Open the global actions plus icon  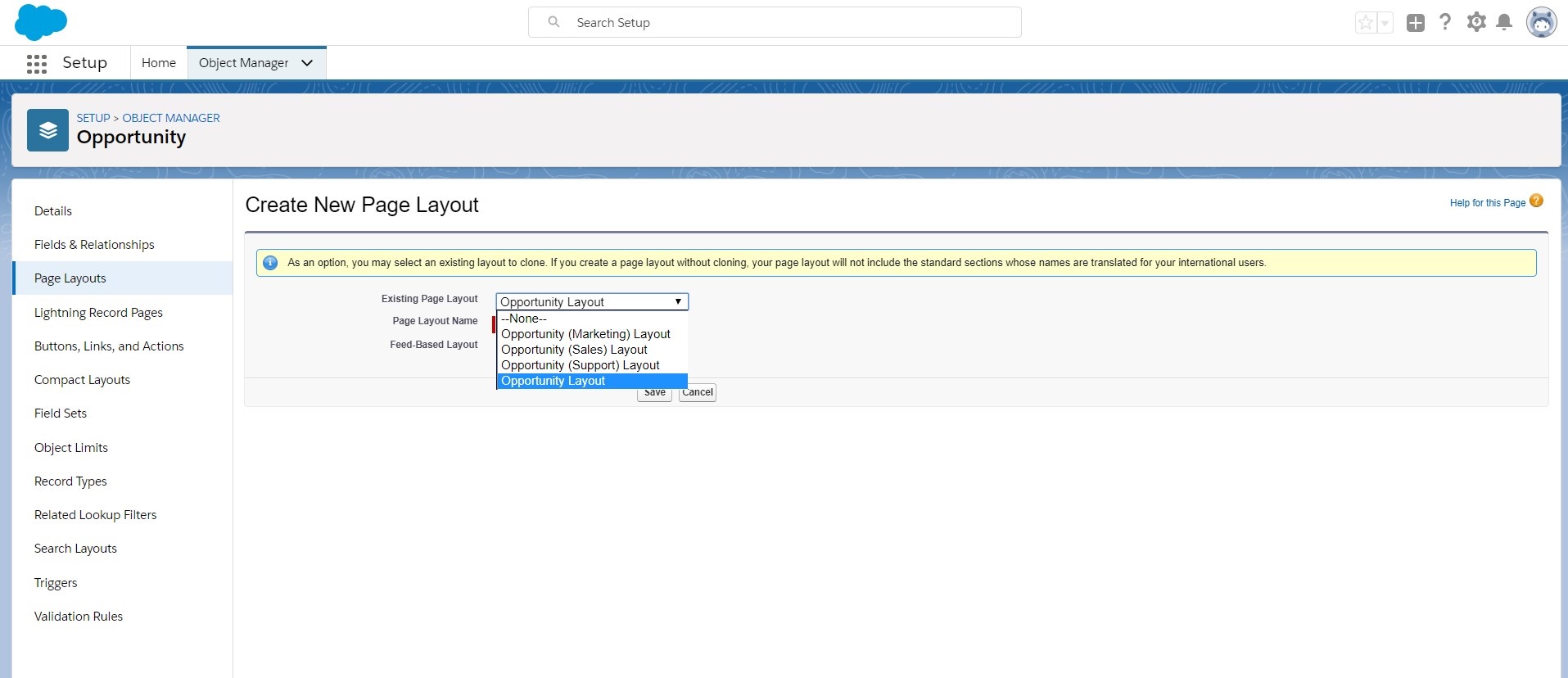pyautogui.click(x=1416, y=23)
